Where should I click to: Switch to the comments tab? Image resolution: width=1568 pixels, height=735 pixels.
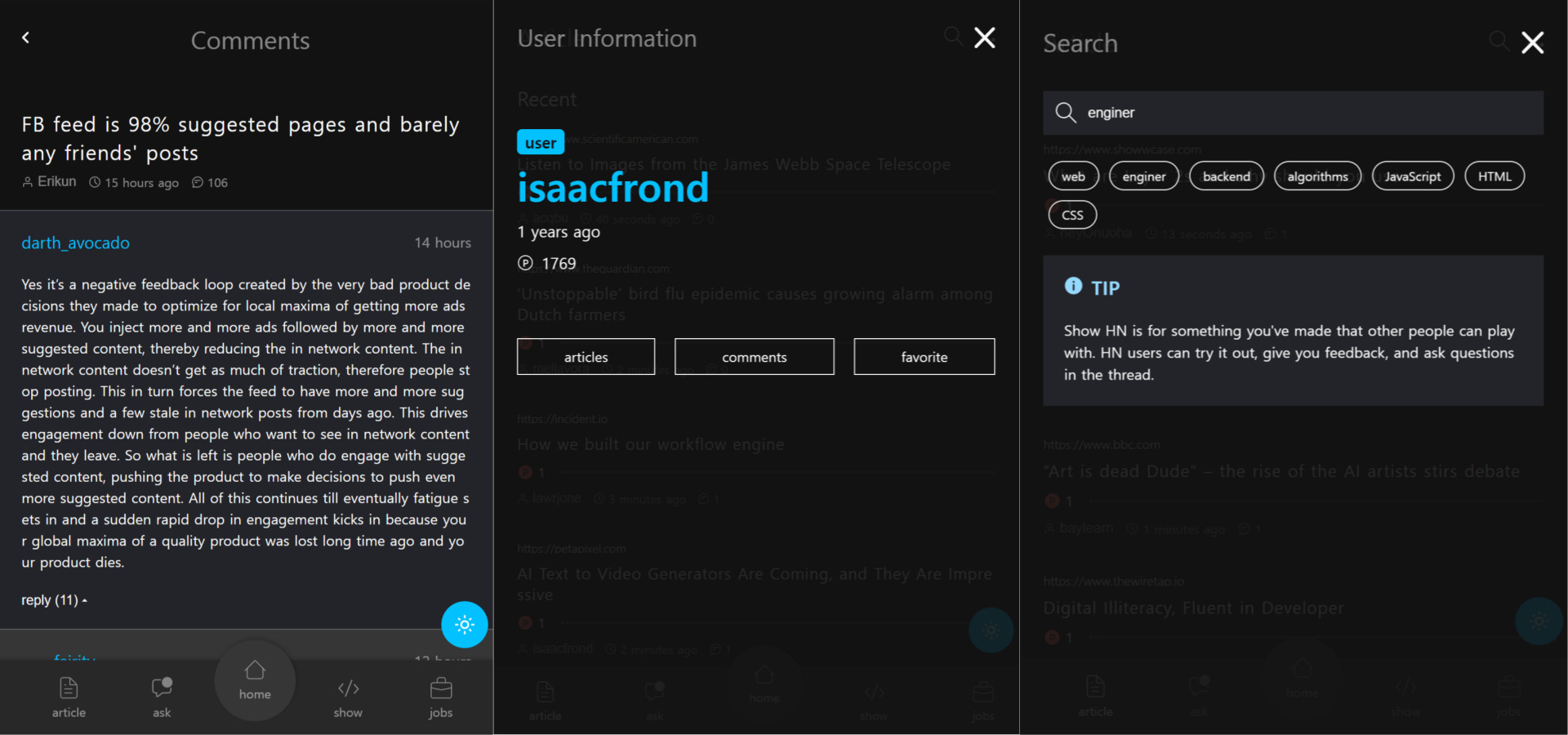[x=753, y=356]
